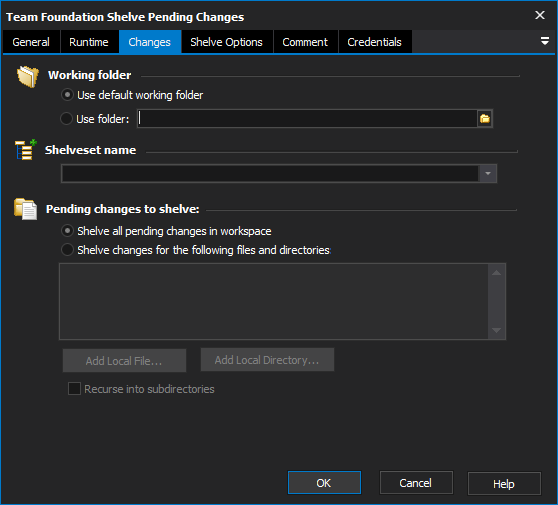The width and height of the screenshot is (558, 505).
Task: Select the Changes tab
Action: [150, 42]
